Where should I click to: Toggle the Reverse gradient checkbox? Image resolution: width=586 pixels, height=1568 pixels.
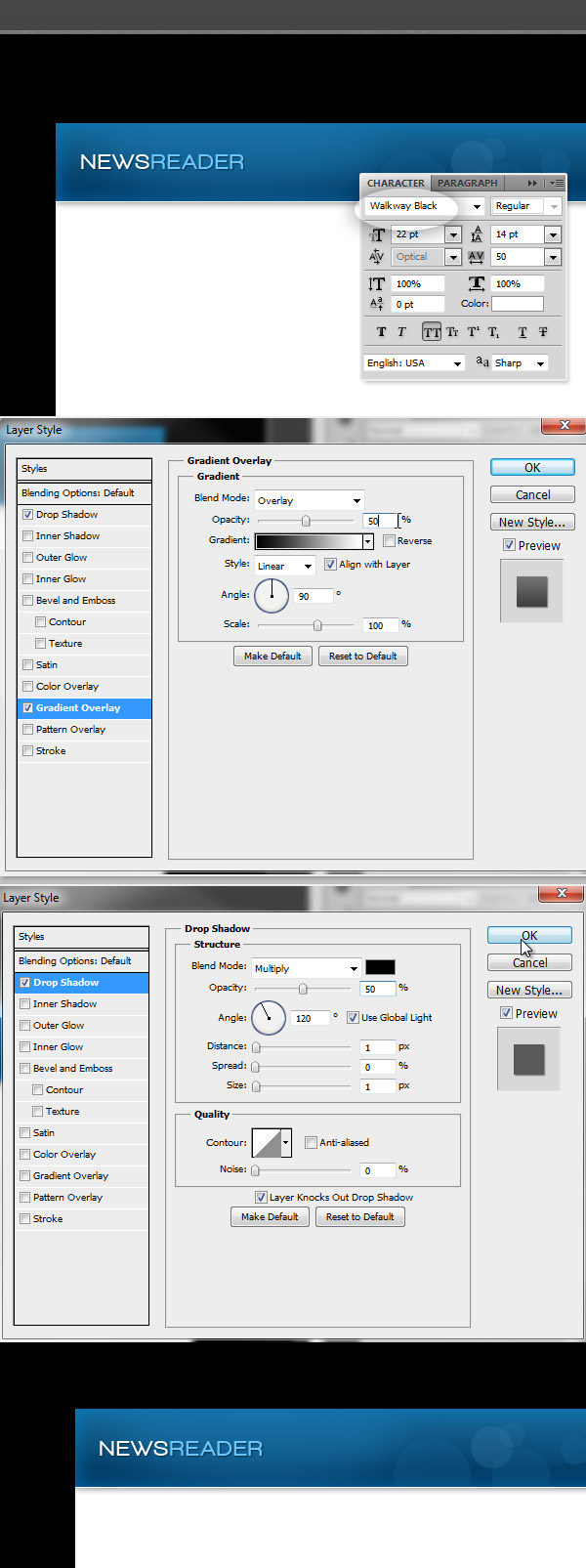390,540
